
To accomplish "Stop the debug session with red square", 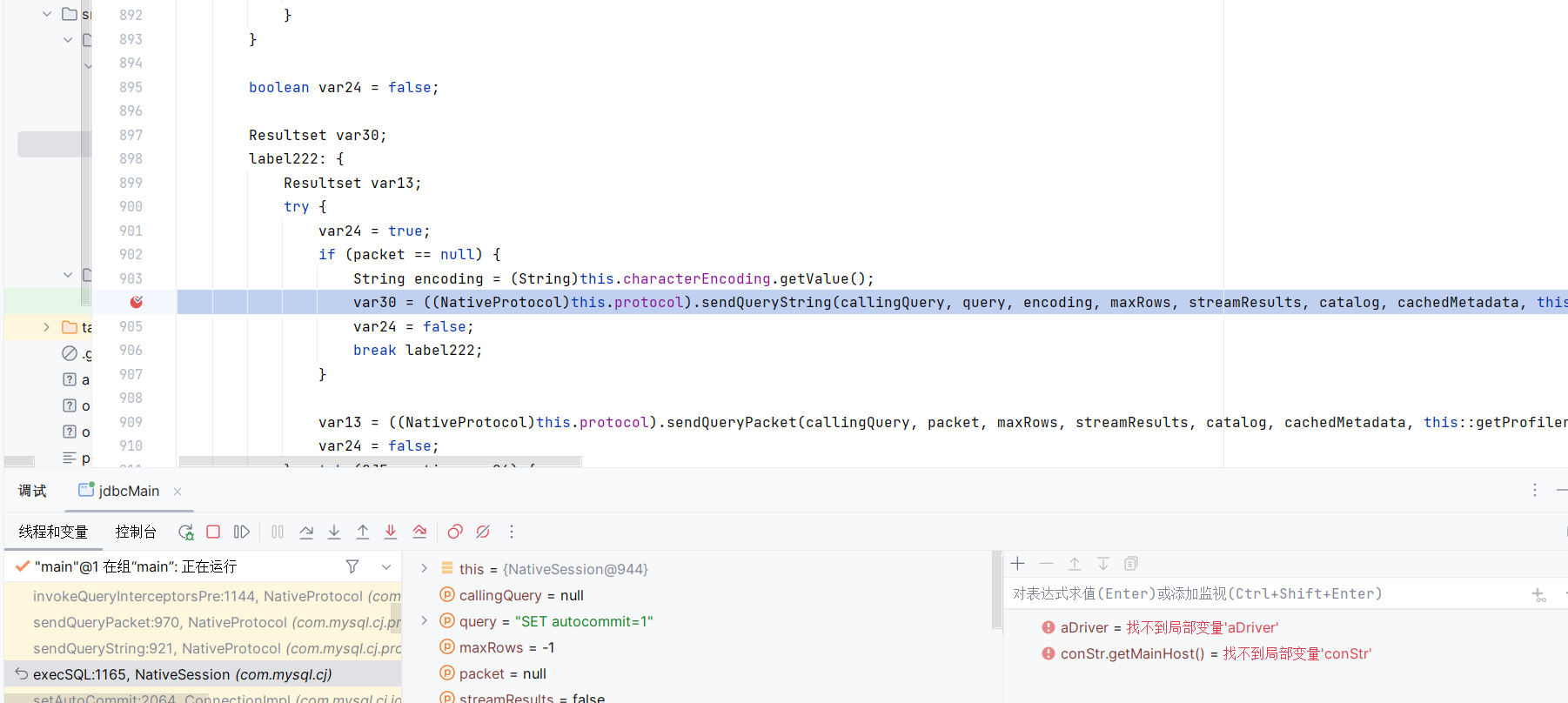I will click(x=213, y=532).
